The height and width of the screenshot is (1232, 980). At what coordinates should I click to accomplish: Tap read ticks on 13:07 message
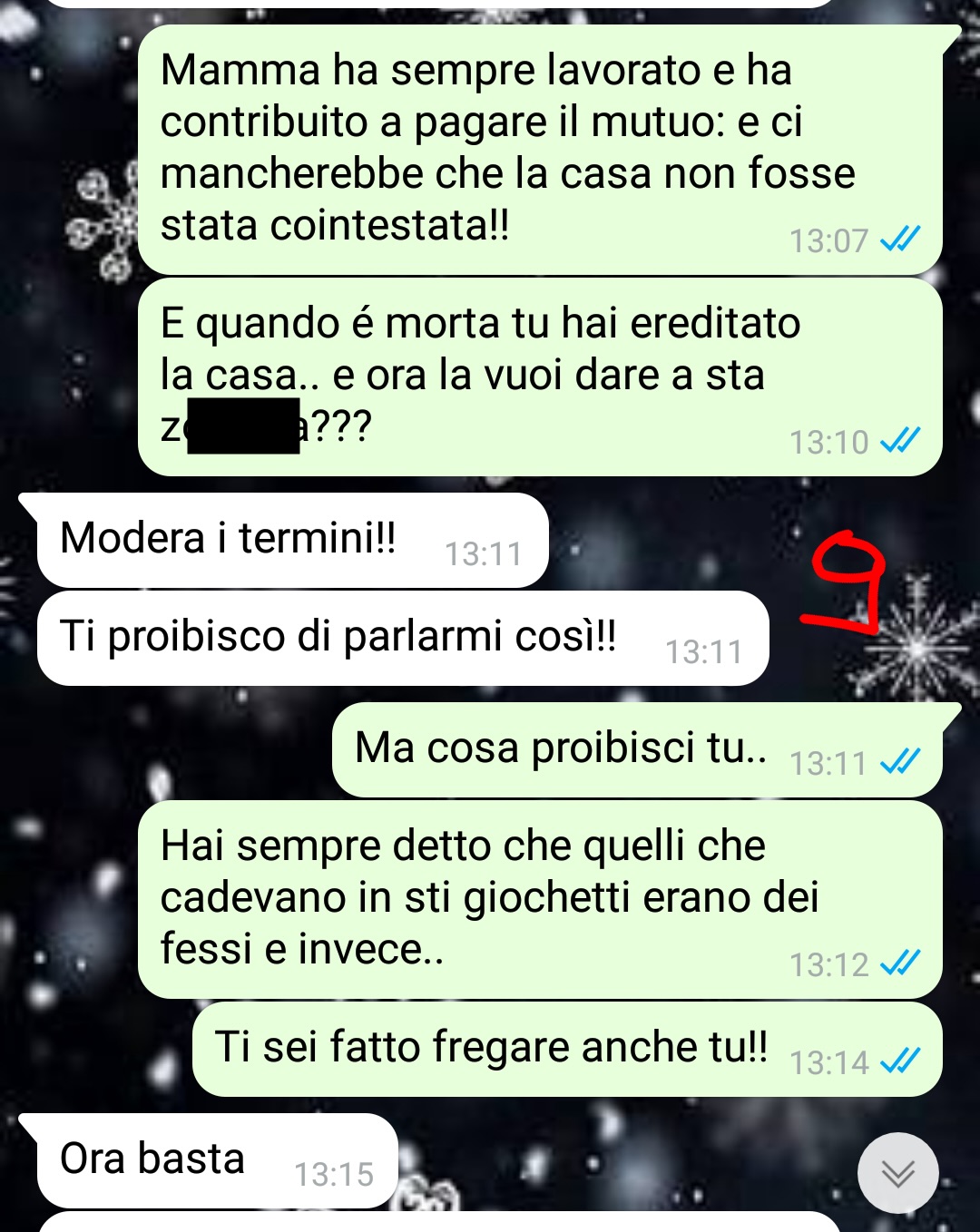coord(900,240)
